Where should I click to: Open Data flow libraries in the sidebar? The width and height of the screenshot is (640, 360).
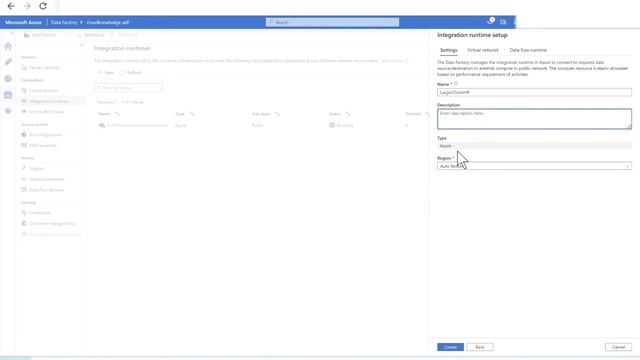coord(46,190)
